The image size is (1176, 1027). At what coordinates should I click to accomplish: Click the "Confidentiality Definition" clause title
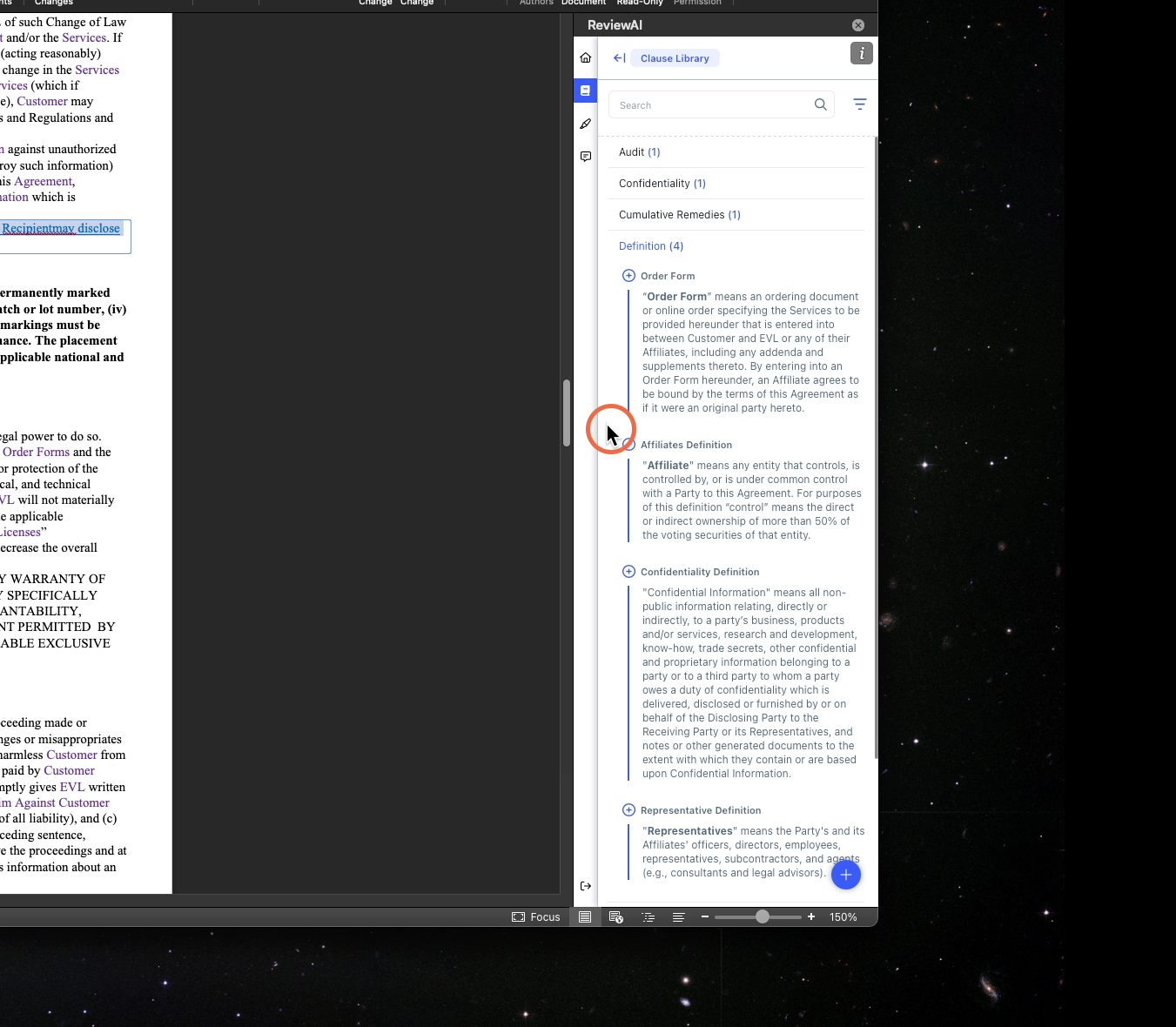click(x=700, y=572)
